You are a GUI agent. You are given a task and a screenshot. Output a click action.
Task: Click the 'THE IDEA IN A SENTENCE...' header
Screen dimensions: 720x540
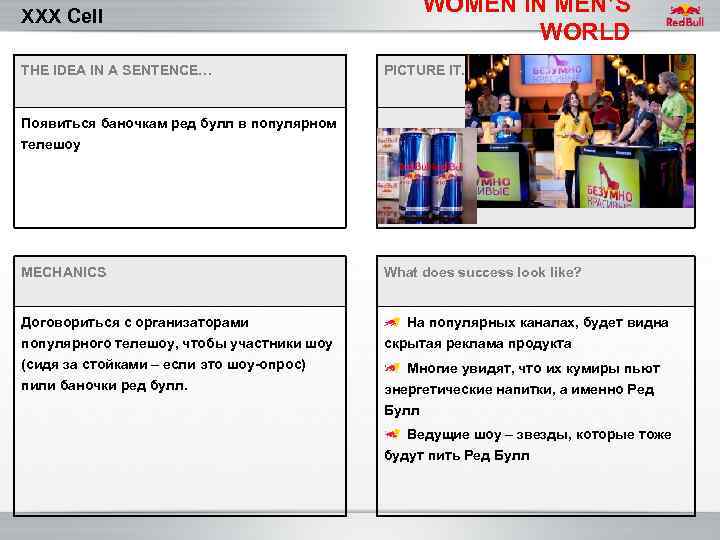click(116, 70)
